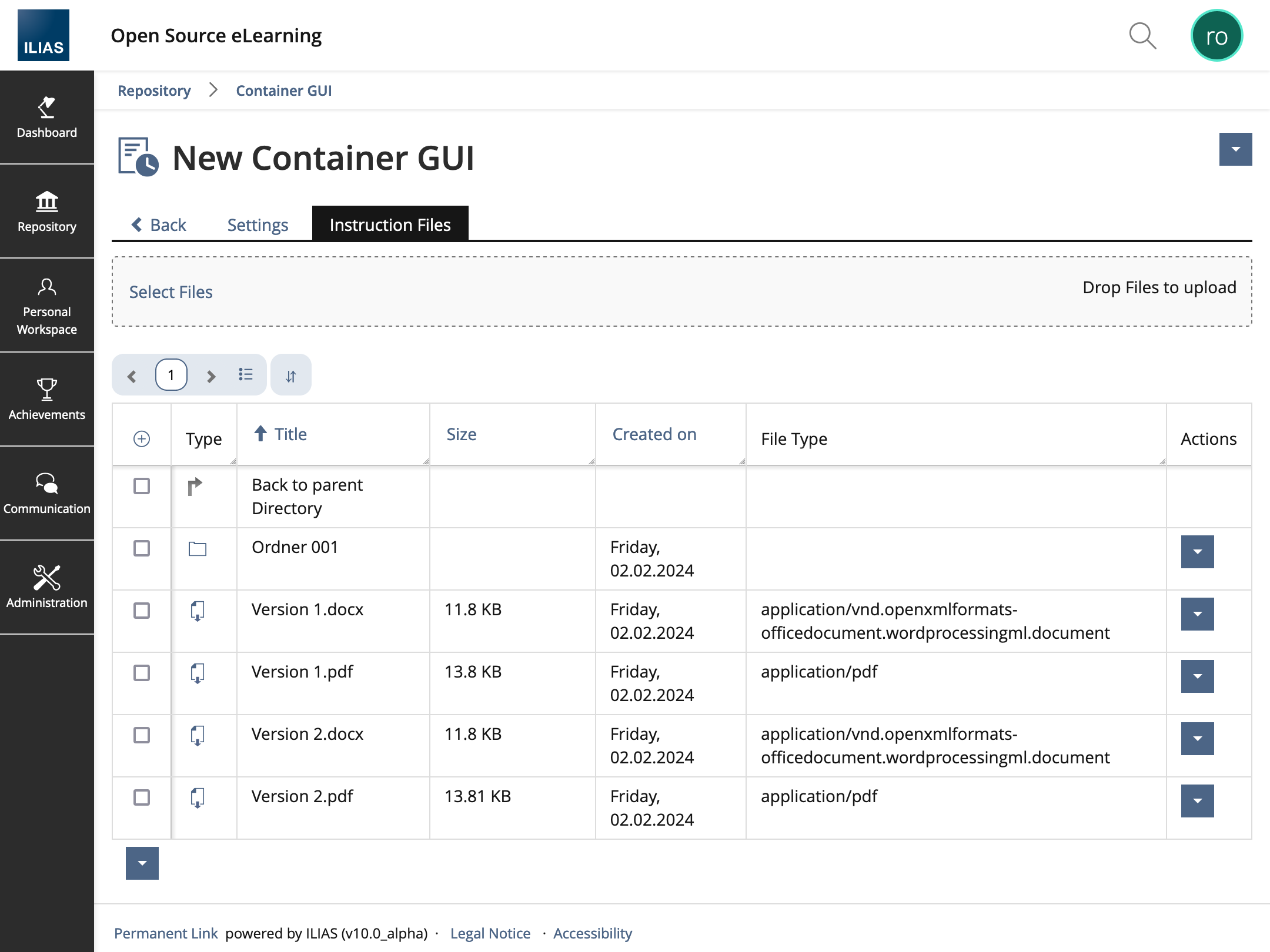Screen dimensions: 1270x952
Task: Click the sort direction arrows icon
Action: tap(291, 376)
